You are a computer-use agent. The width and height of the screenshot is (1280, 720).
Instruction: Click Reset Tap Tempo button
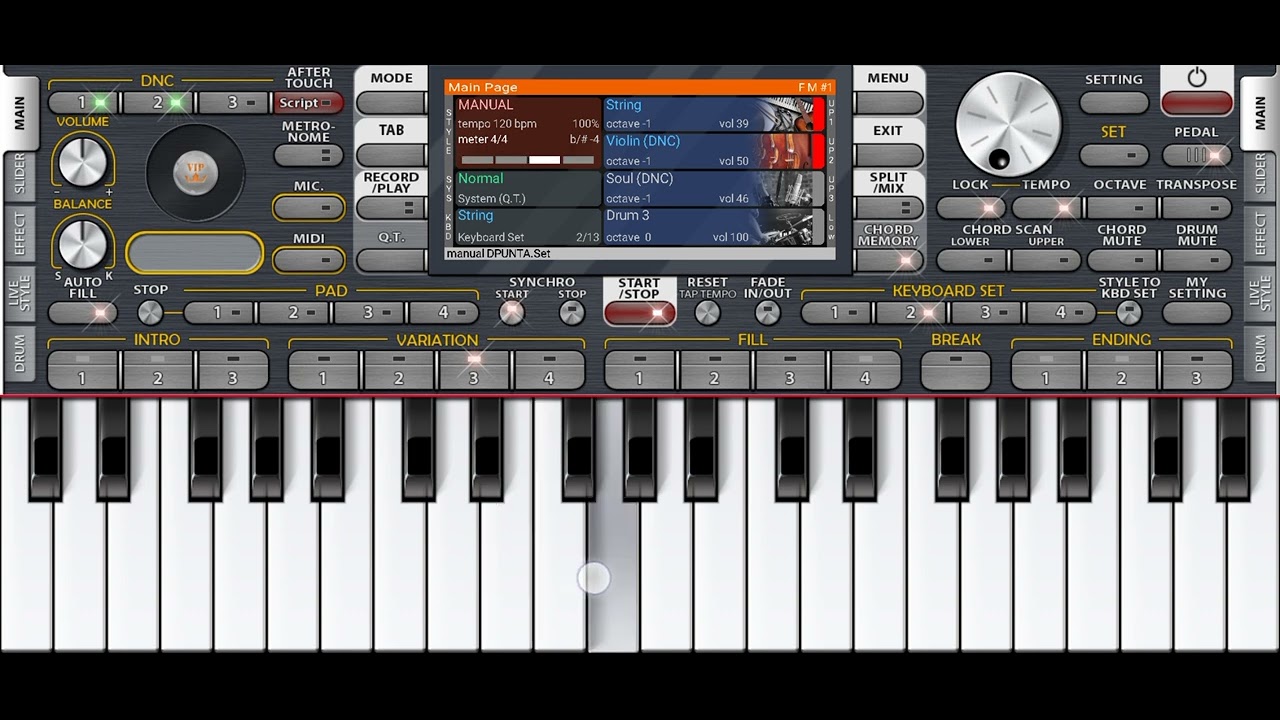[707, 313]
